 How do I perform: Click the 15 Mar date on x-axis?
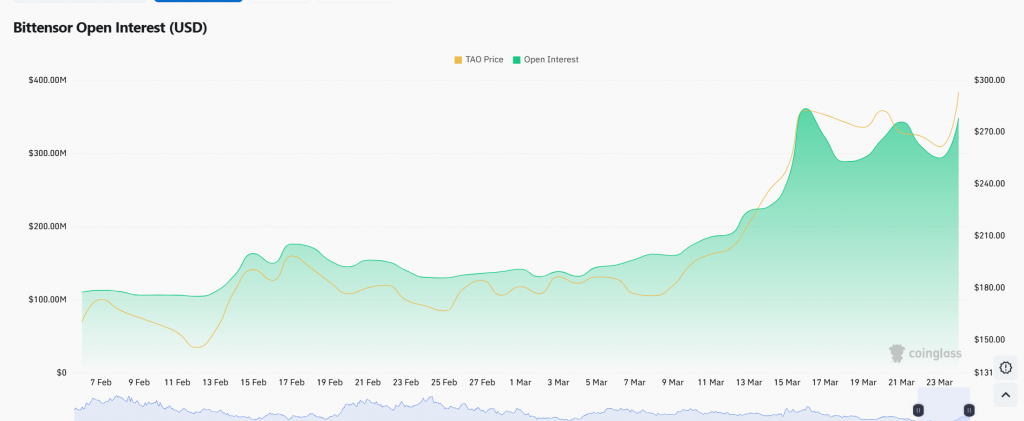pos(786,382)
